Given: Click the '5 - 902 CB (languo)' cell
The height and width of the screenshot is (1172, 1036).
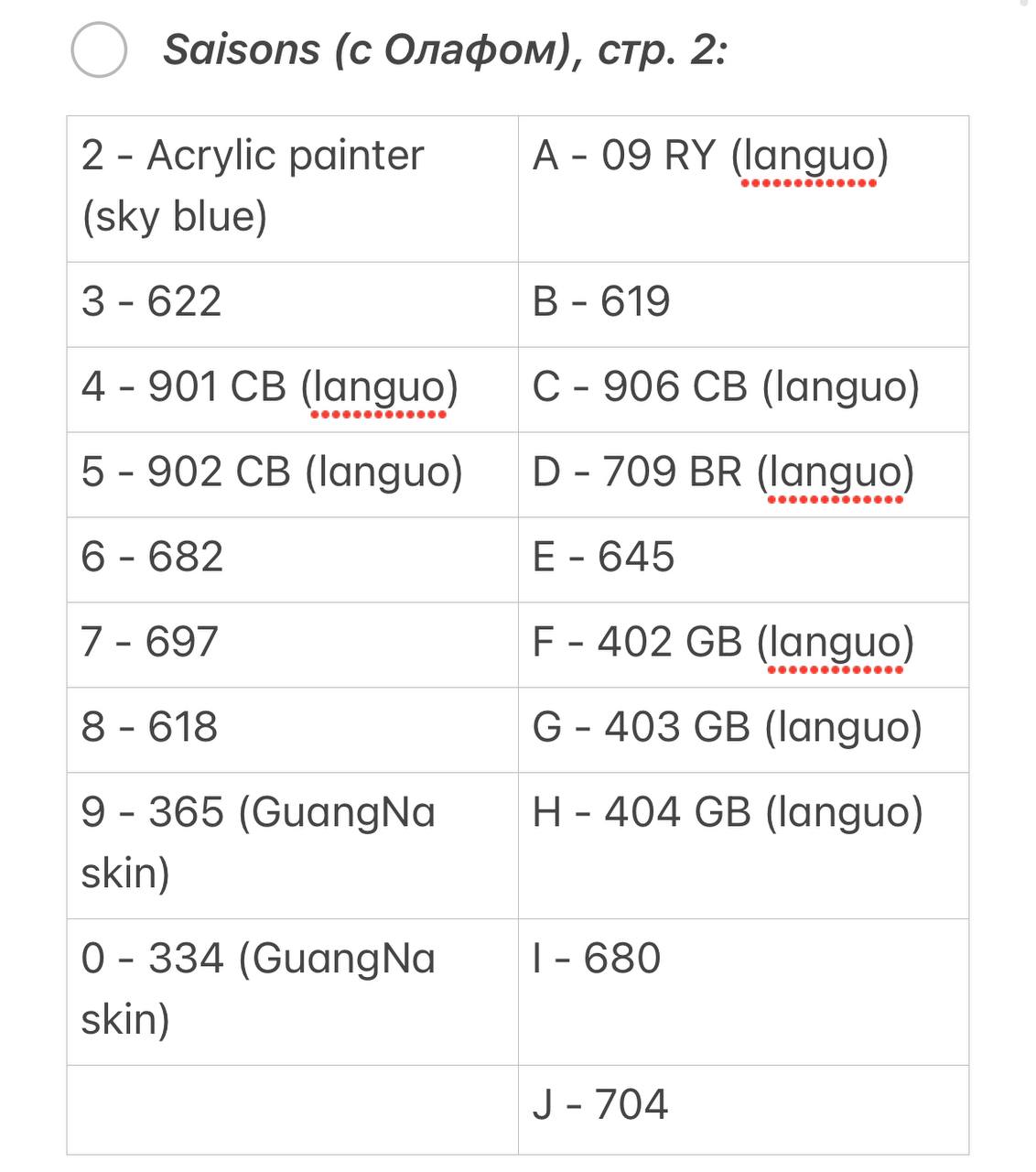Looking at the screenshot, I should [293, 474].
